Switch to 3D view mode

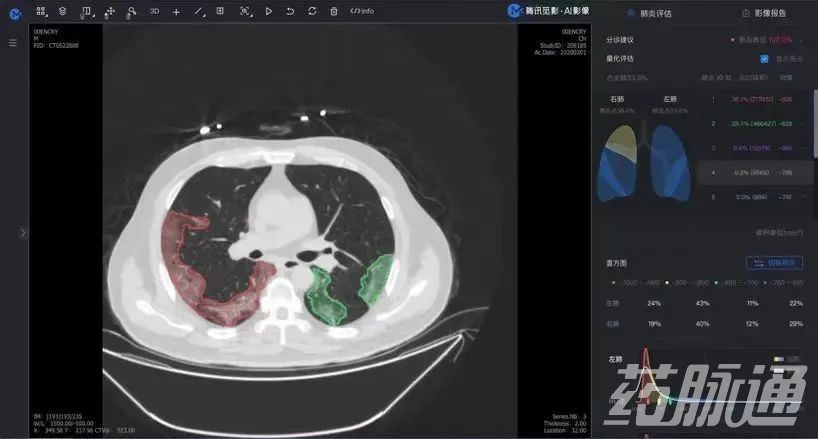154,11
